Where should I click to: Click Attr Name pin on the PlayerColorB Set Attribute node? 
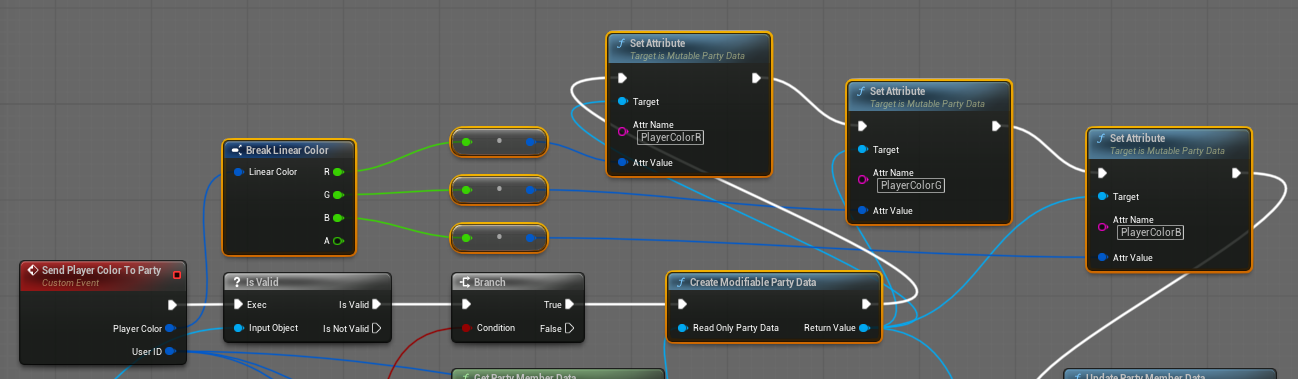pos(1102,226)
